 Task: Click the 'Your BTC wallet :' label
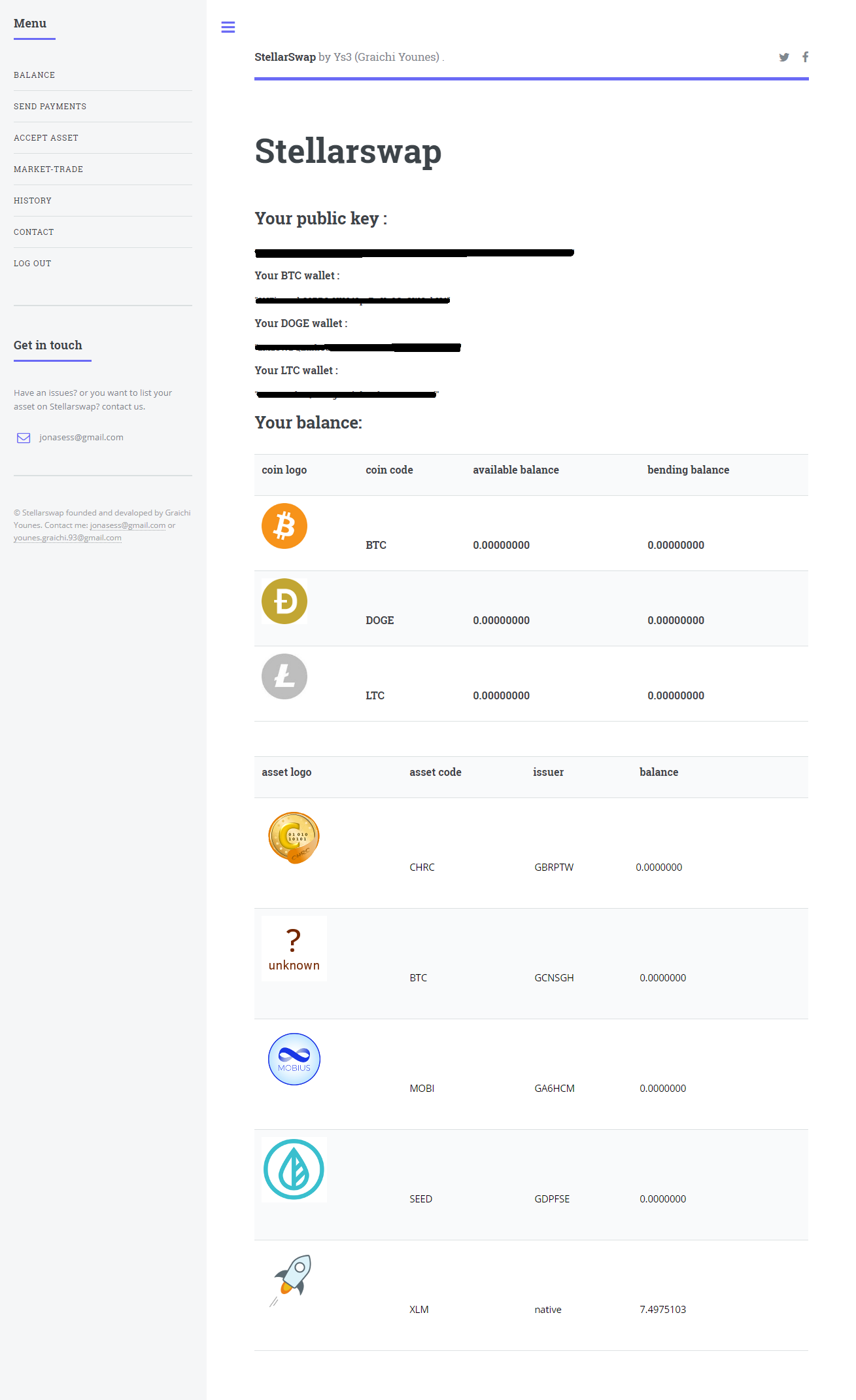click(x=297, y=276)
